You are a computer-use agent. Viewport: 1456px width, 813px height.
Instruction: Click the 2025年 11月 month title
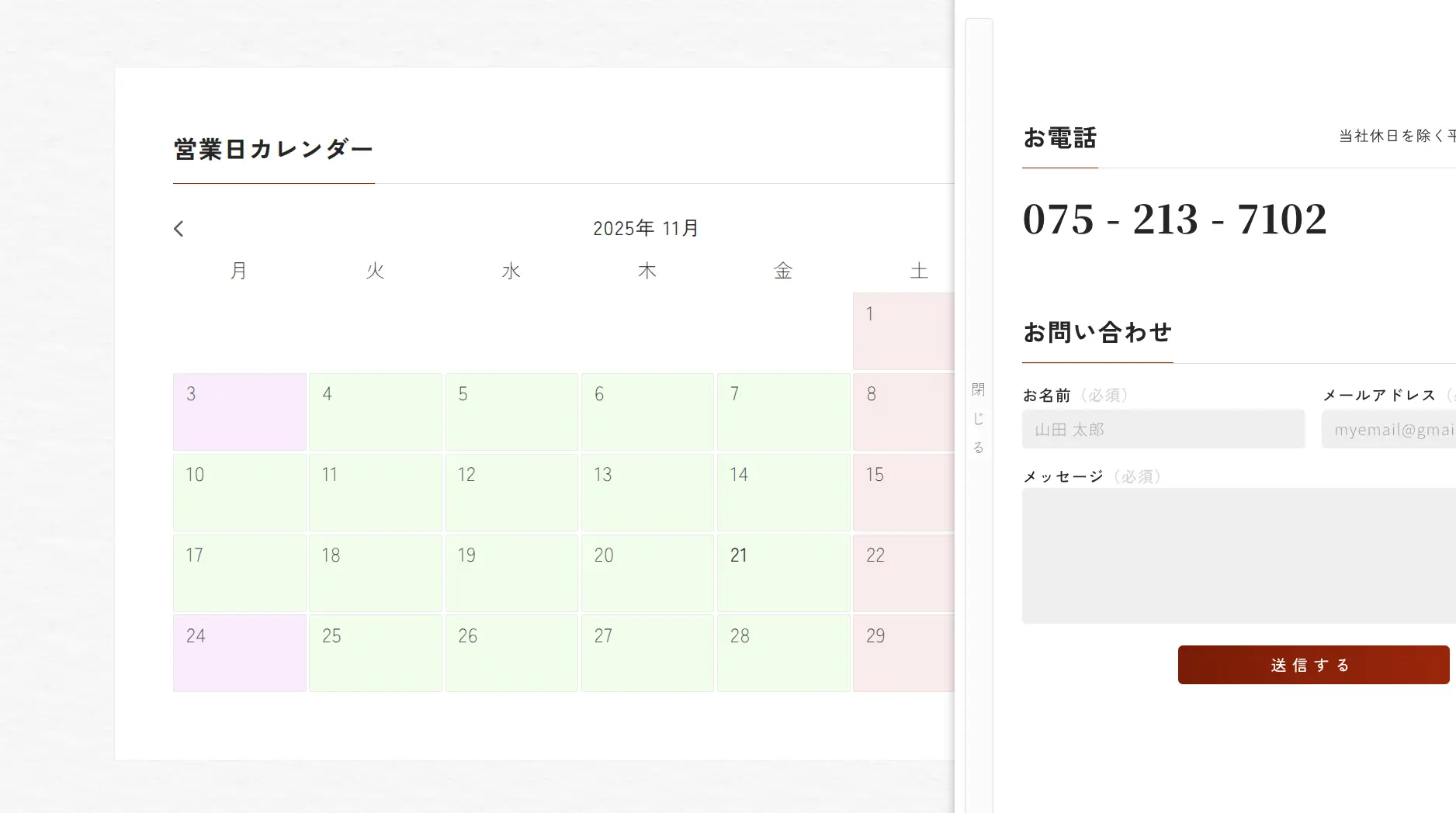coord(646,229)
